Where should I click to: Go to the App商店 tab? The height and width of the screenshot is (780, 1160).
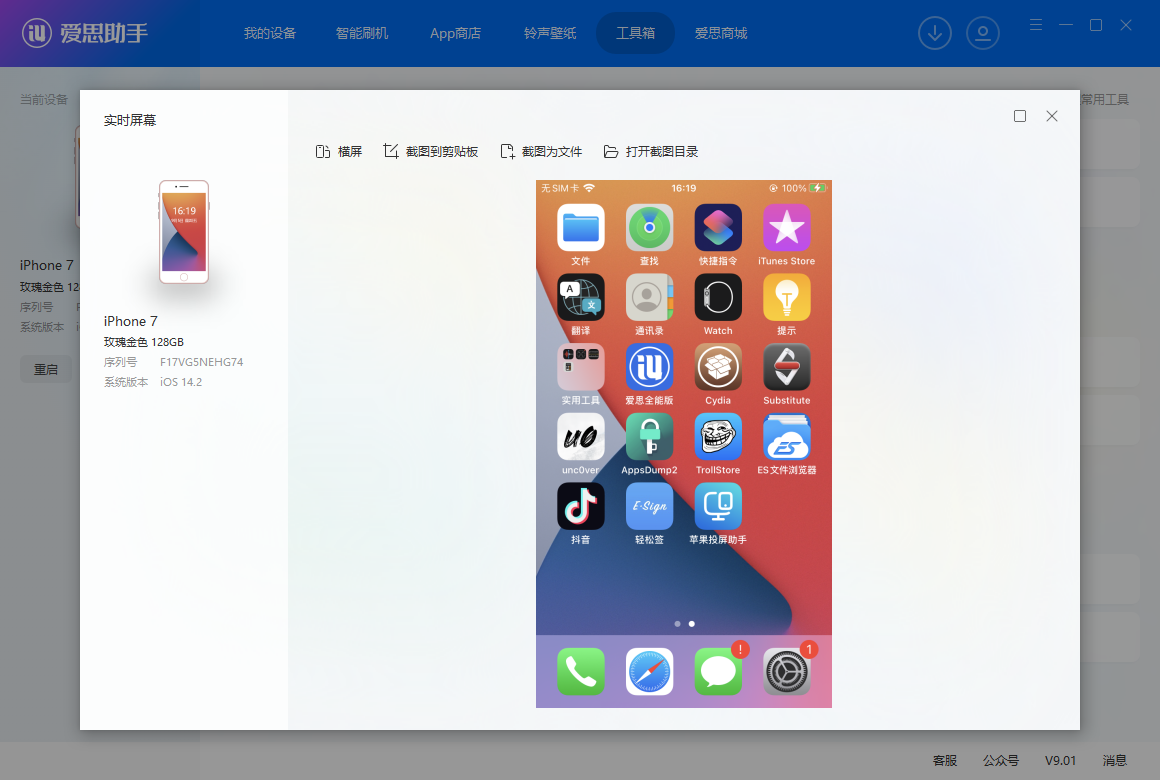click(x=455, y=33)
